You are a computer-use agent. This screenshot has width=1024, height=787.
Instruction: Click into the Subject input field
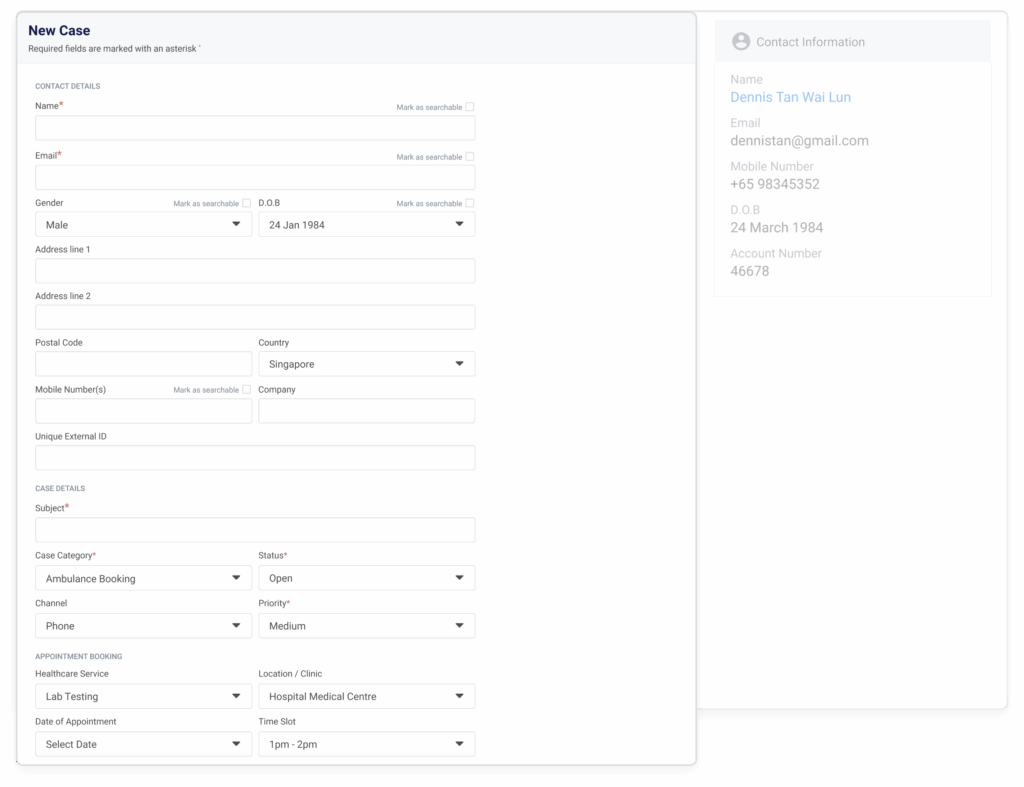[x=255, y=530]
